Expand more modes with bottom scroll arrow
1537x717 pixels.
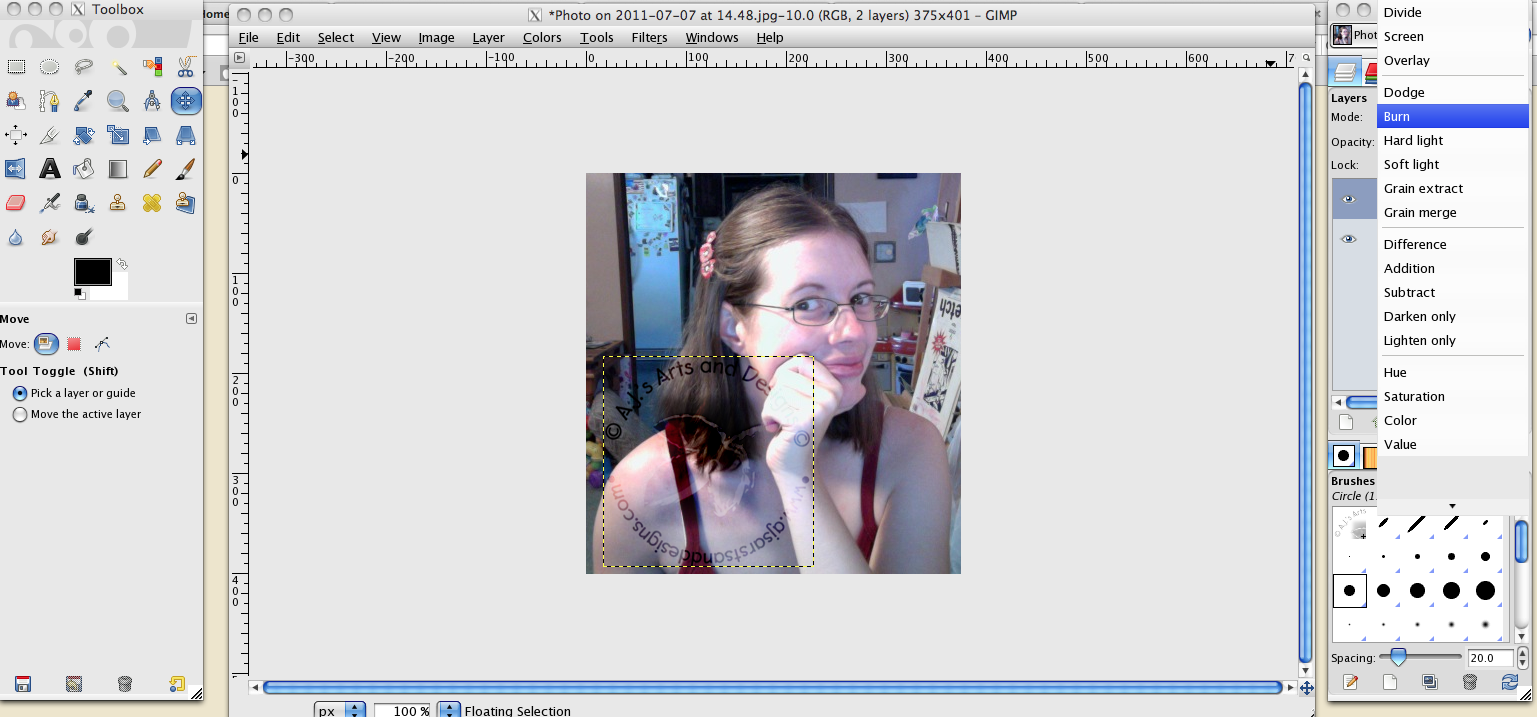[x=1452, y=505]
